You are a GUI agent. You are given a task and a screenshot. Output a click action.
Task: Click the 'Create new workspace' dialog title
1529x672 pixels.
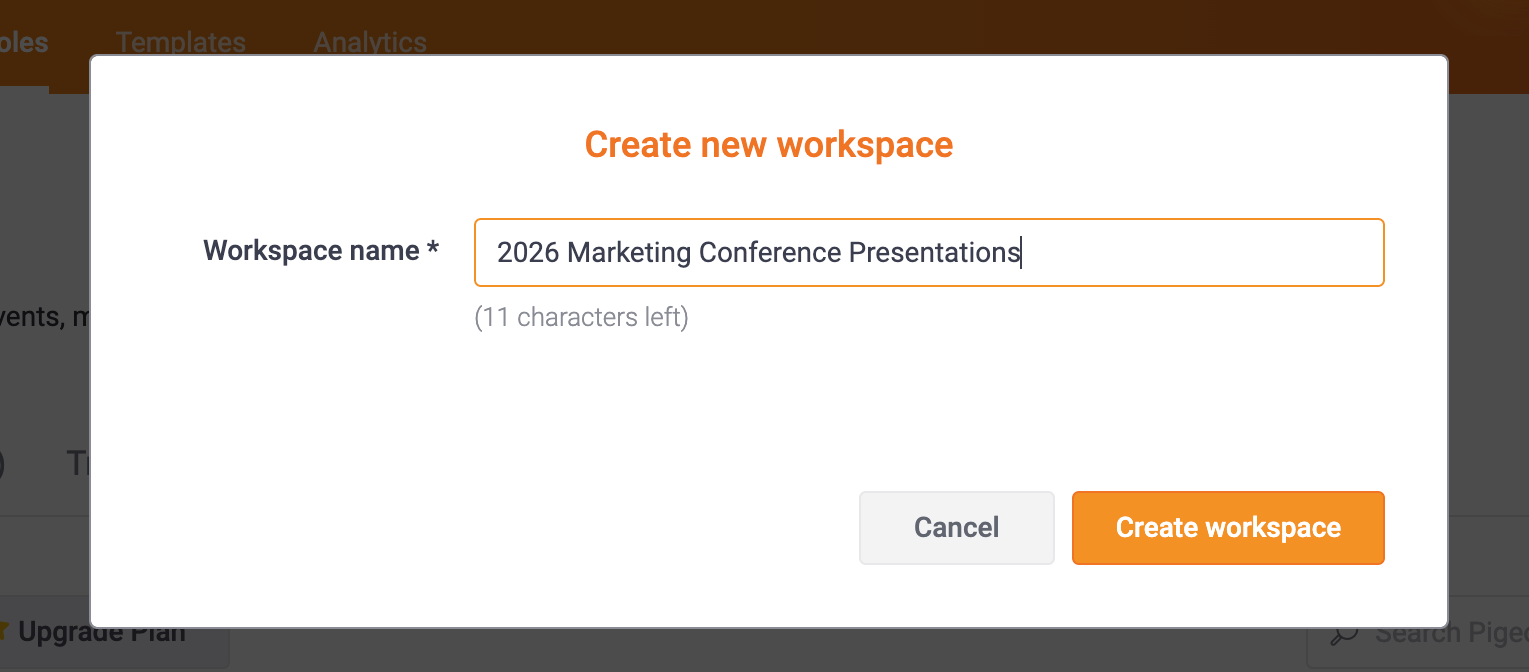click(x=769, y=145)
